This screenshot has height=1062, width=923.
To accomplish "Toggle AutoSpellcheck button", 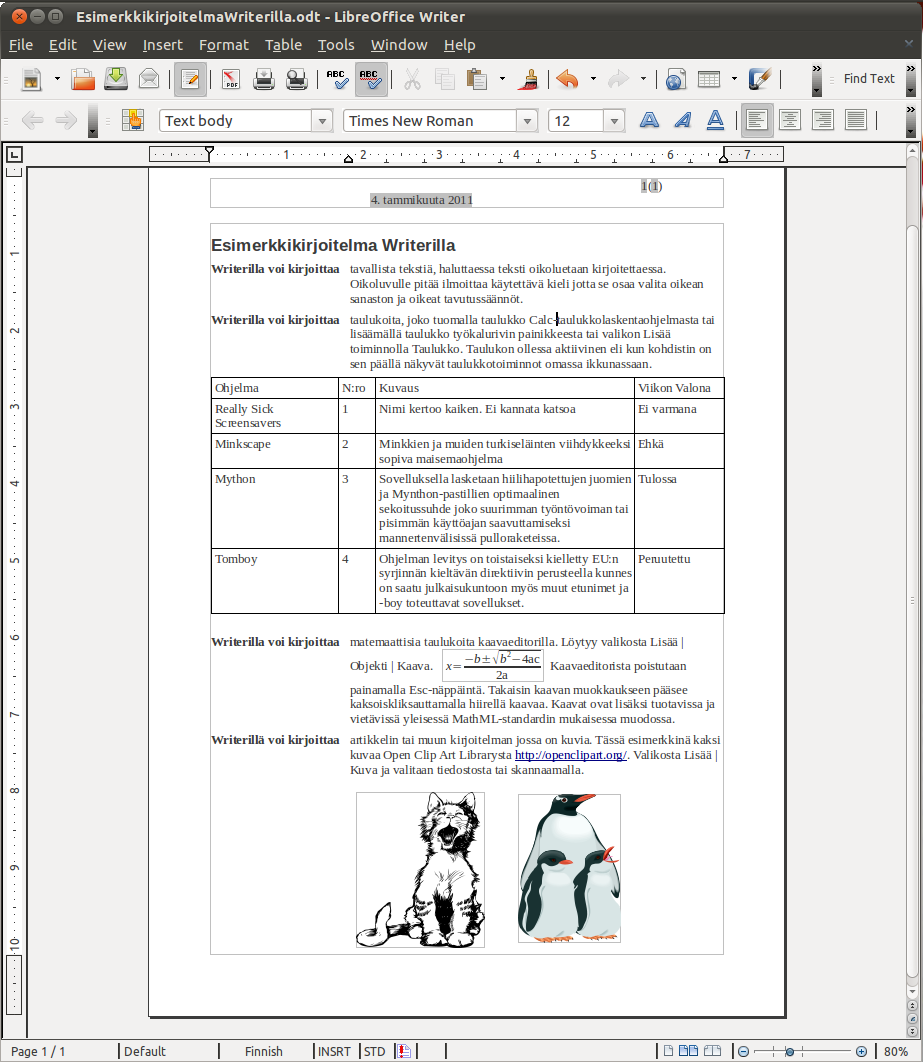I will click(x=370, y=79).
